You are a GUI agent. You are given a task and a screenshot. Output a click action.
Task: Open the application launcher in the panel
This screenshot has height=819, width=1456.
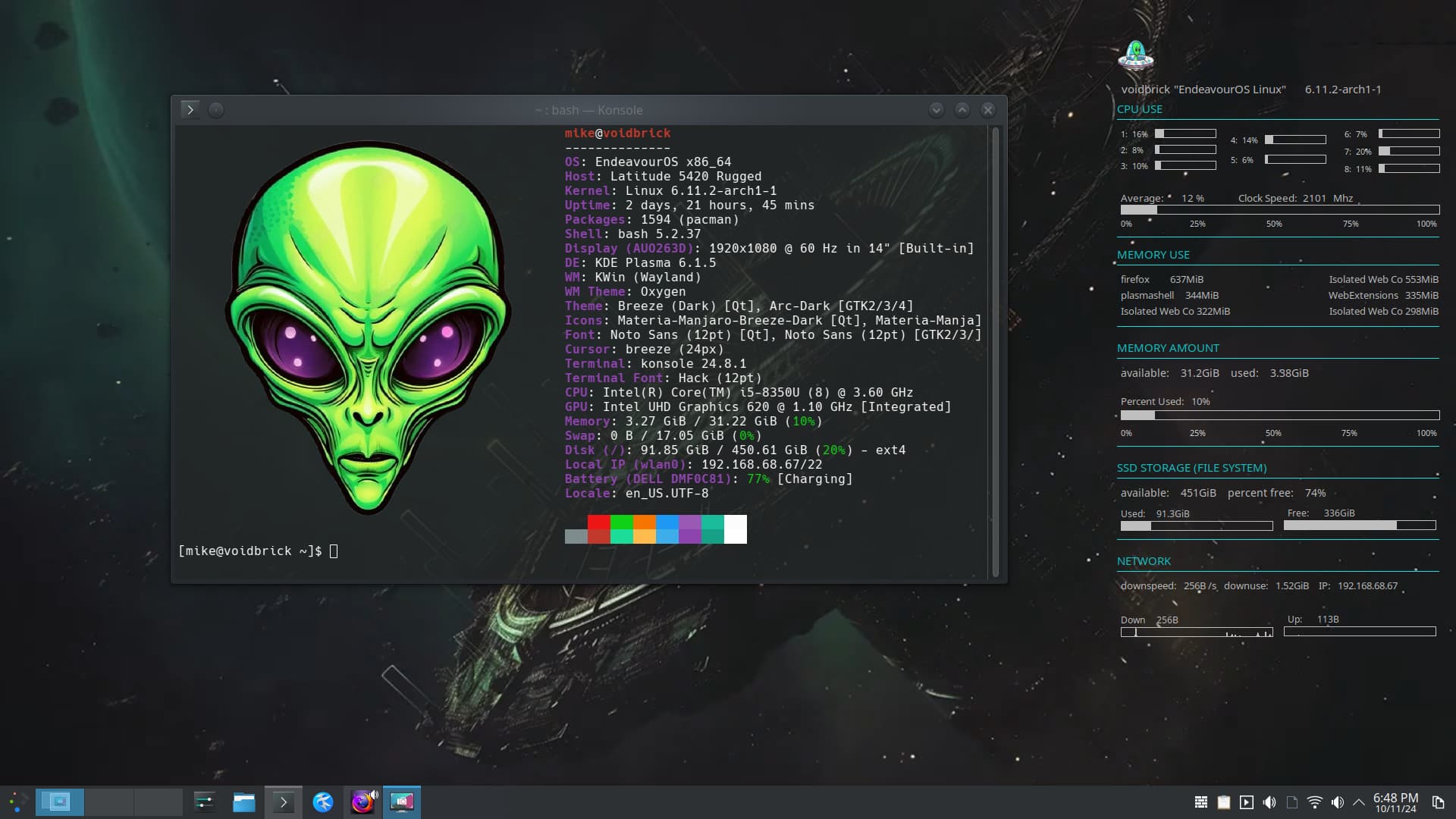pos(17,802)
